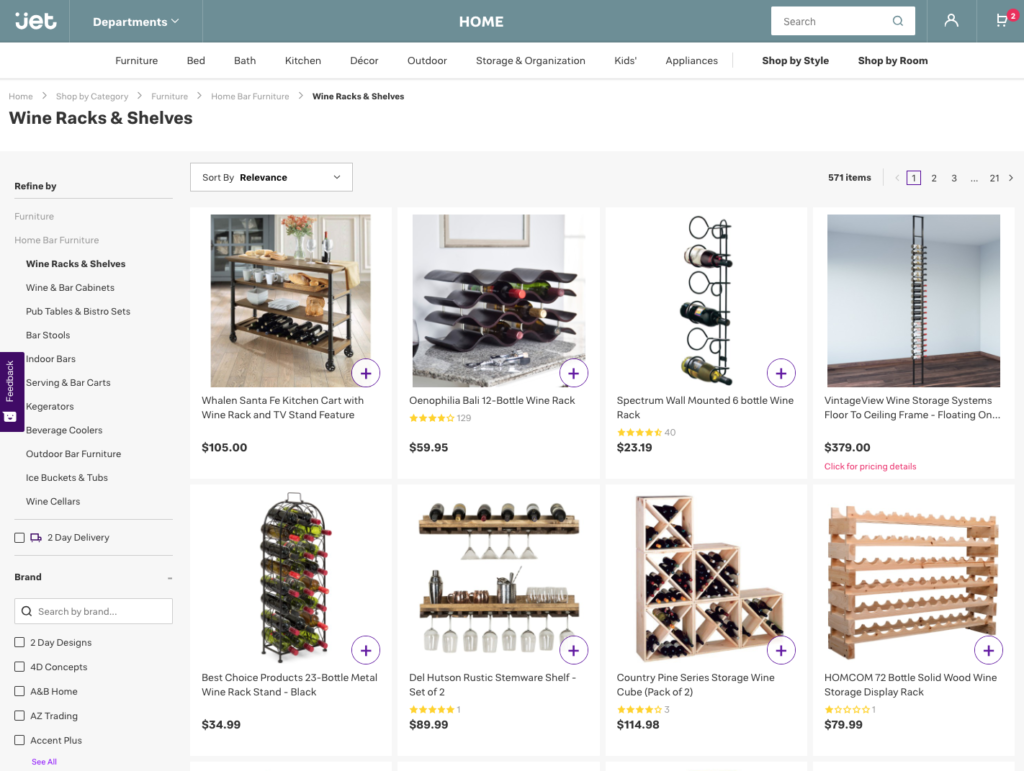Select Beverage Coolers category
This screenshot has width=1024, height=771.
click(x=64, y=430)
